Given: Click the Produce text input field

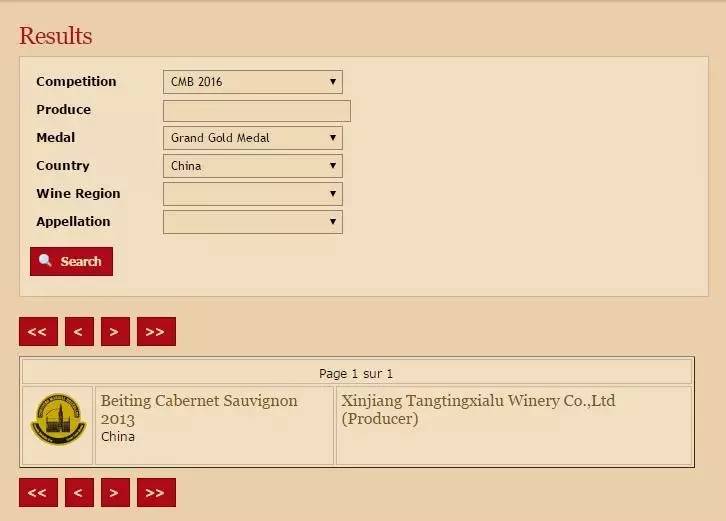Looking at the screenshot, I should point(257,111).
